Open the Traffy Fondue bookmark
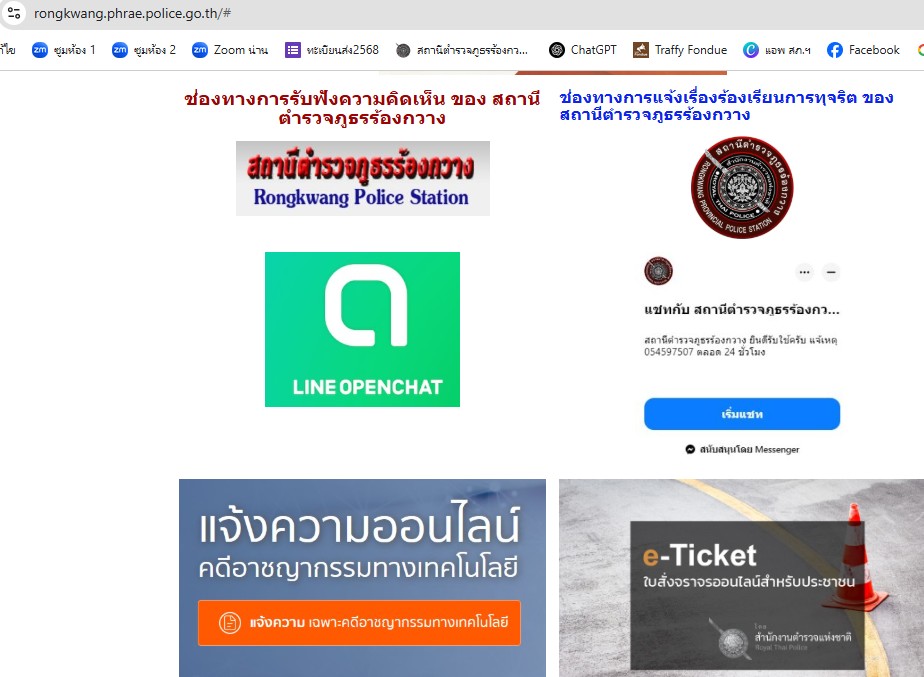924x677 pixels. click(x=680, y=50)
